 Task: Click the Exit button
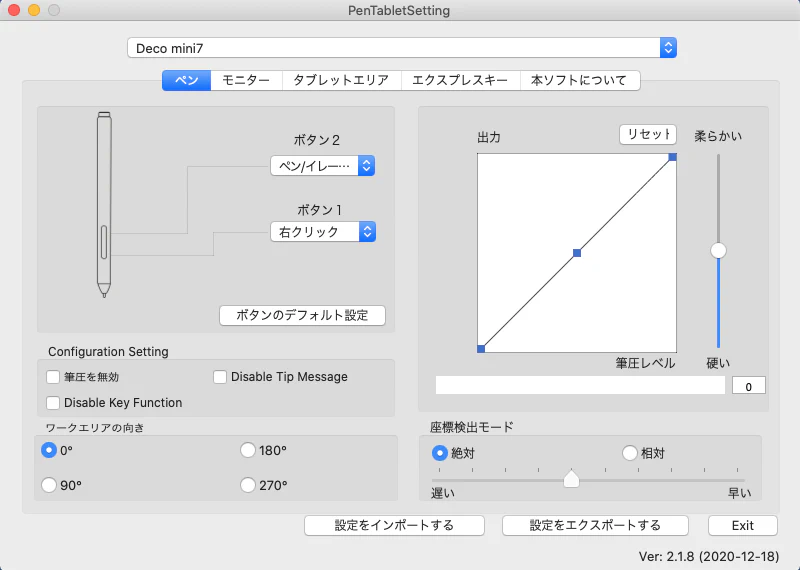click(x=743, y=525)
